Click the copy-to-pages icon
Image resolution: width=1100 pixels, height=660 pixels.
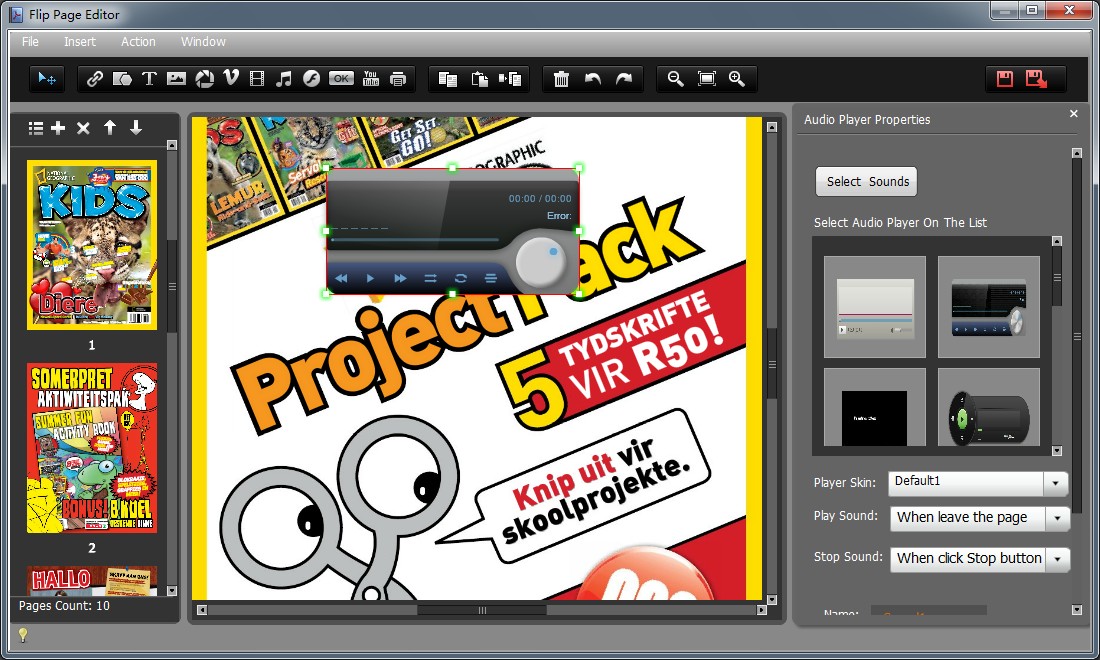(x=510, y=79)
